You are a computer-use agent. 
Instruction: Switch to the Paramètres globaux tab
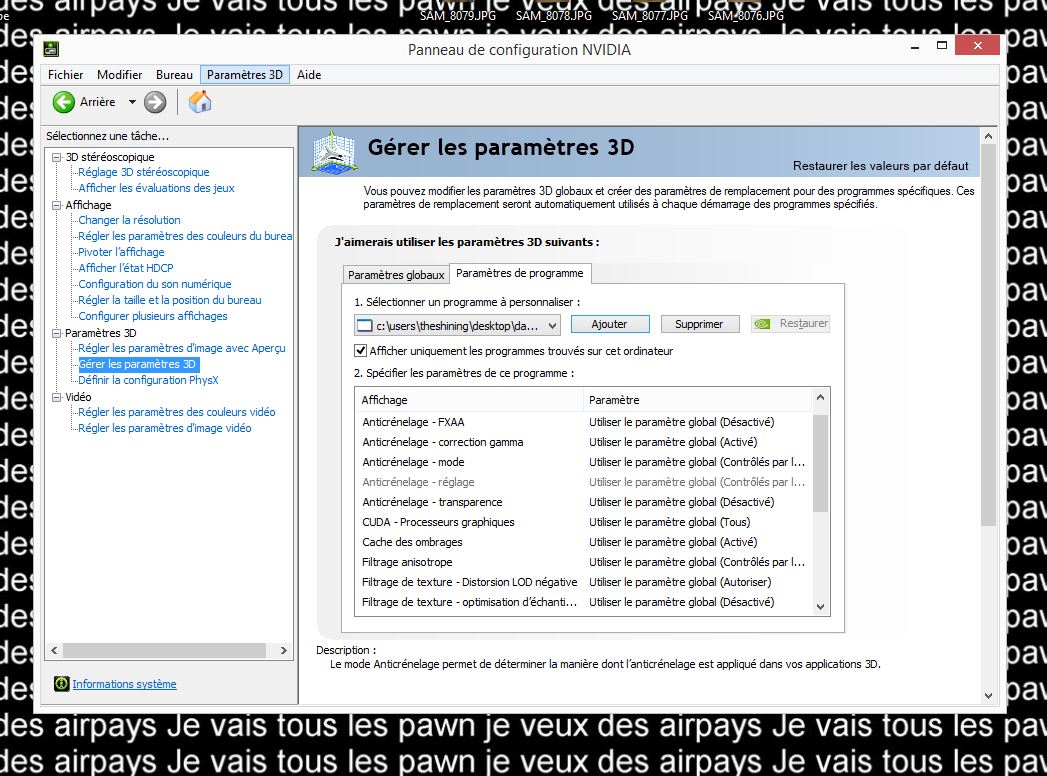tap(396, 275)
